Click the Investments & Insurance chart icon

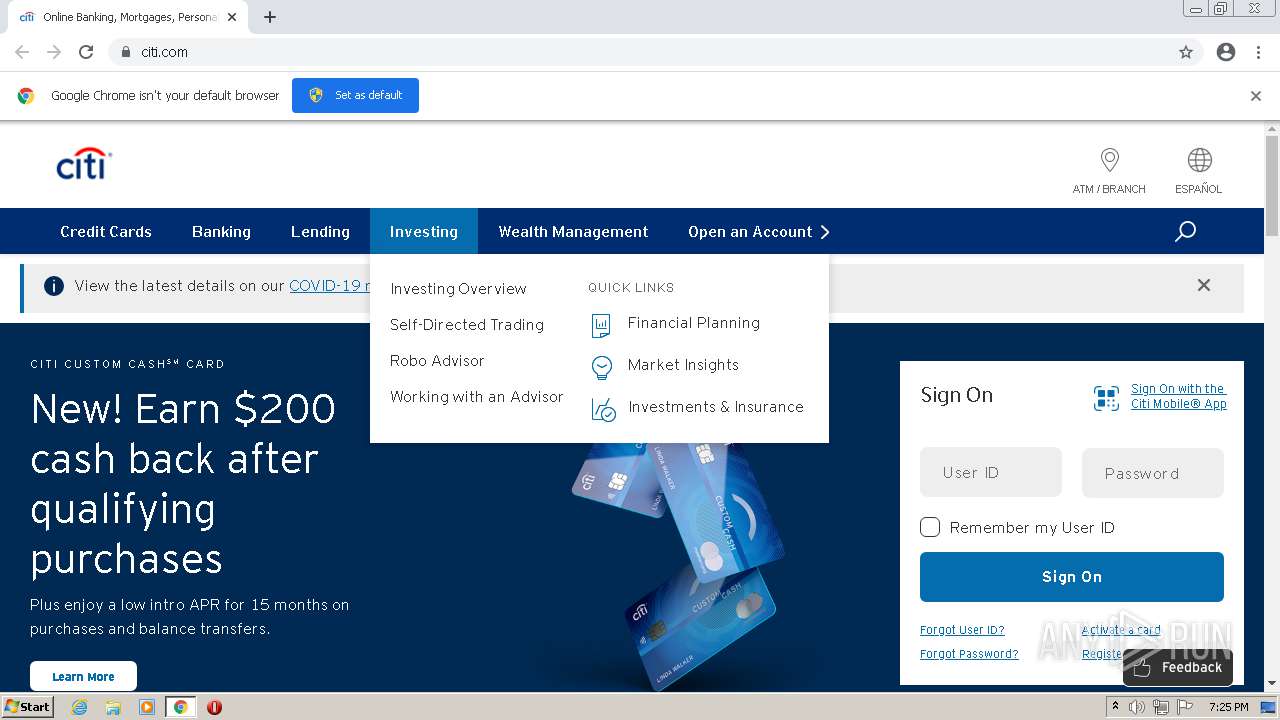click(x=603, y=409)
